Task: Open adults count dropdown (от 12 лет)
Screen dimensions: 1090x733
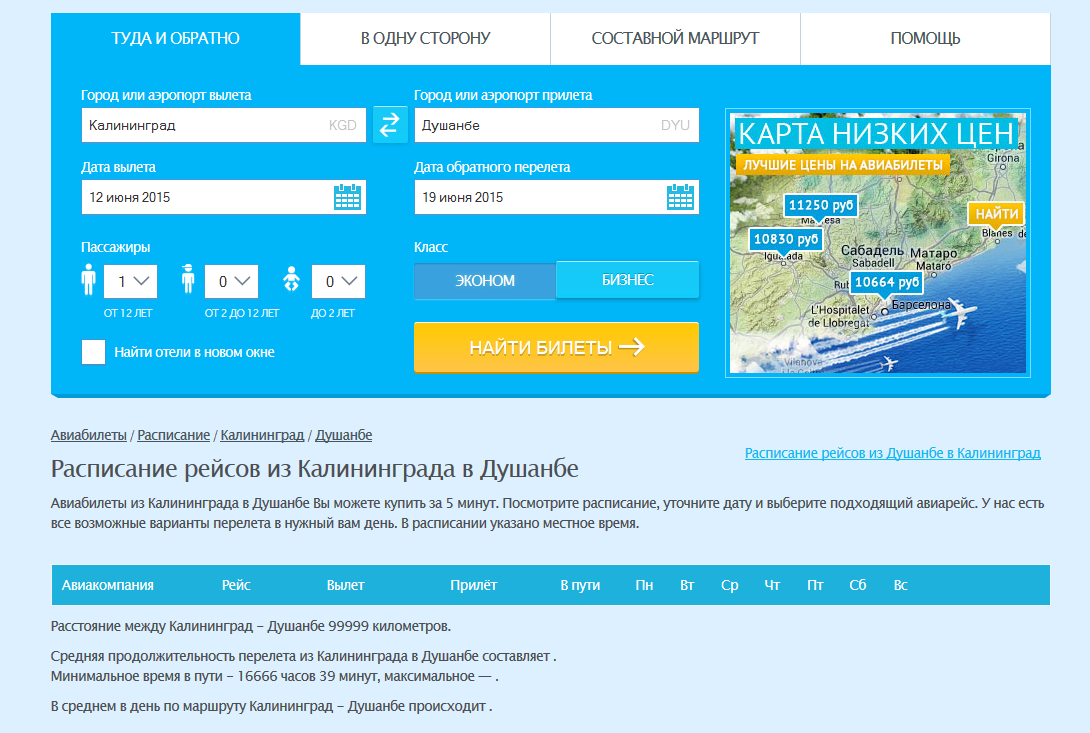Action: (x=131, y=282)
